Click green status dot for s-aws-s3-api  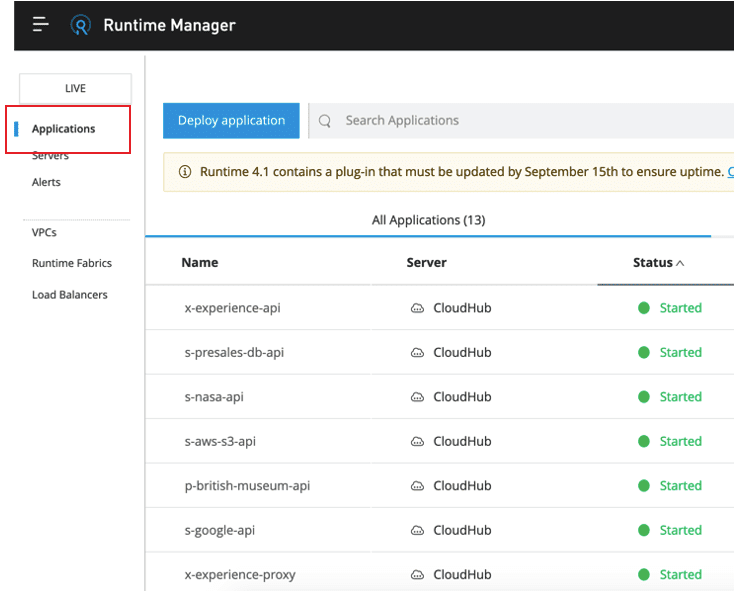[x=644, y=441]
